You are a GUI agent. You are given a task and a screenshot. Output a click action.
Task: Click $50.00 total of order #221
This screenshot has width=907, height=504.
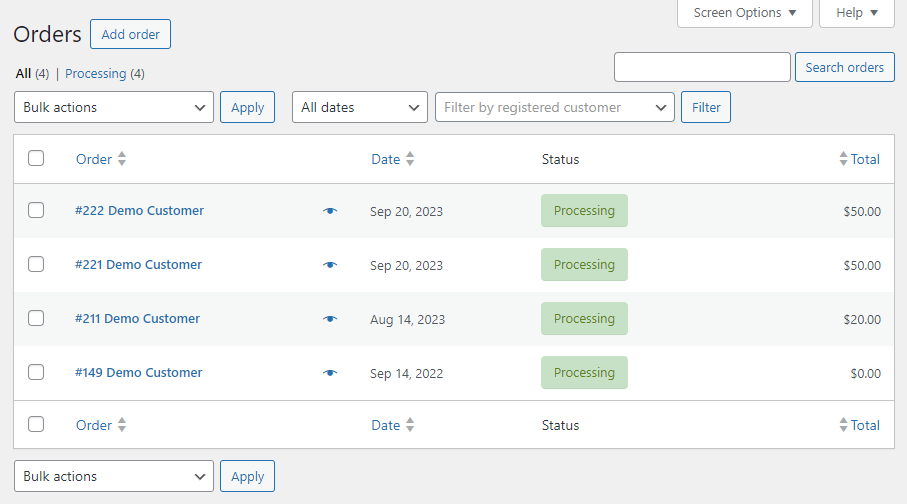coord(862,265)
